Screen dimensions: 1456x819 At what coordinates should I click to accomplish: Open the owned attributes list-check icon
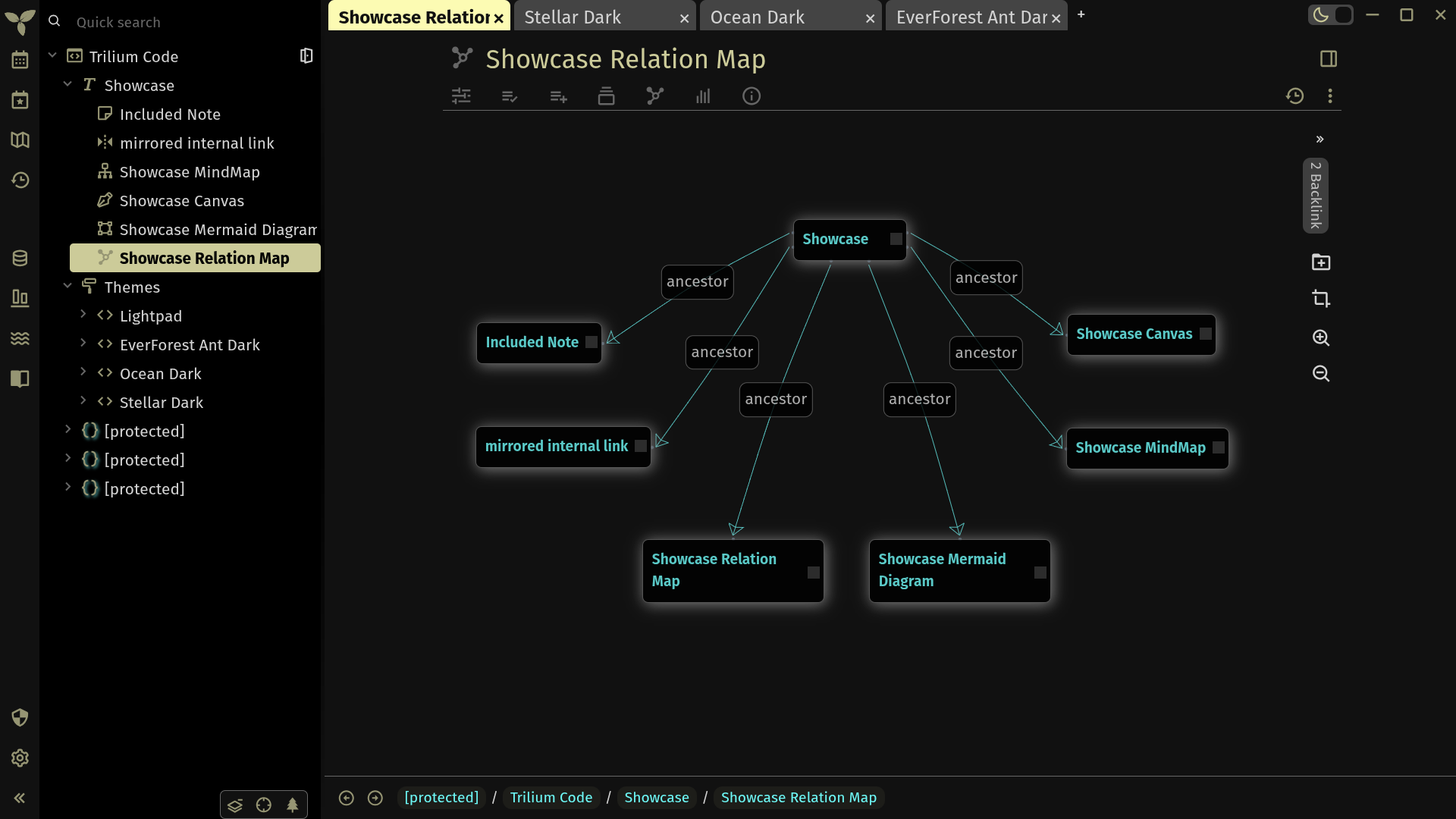point(510,96)
